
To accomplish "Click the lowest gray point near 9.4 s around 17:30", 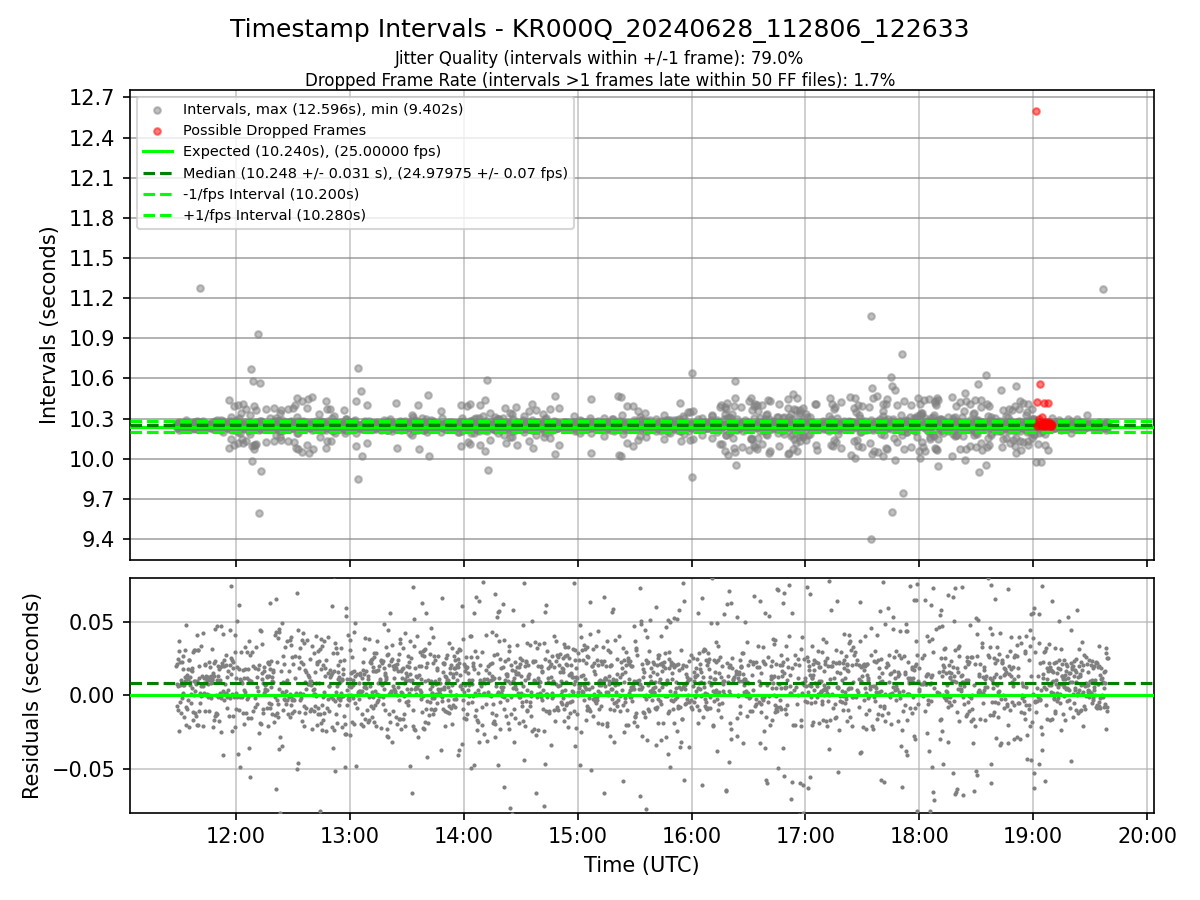I will point(871,539).
